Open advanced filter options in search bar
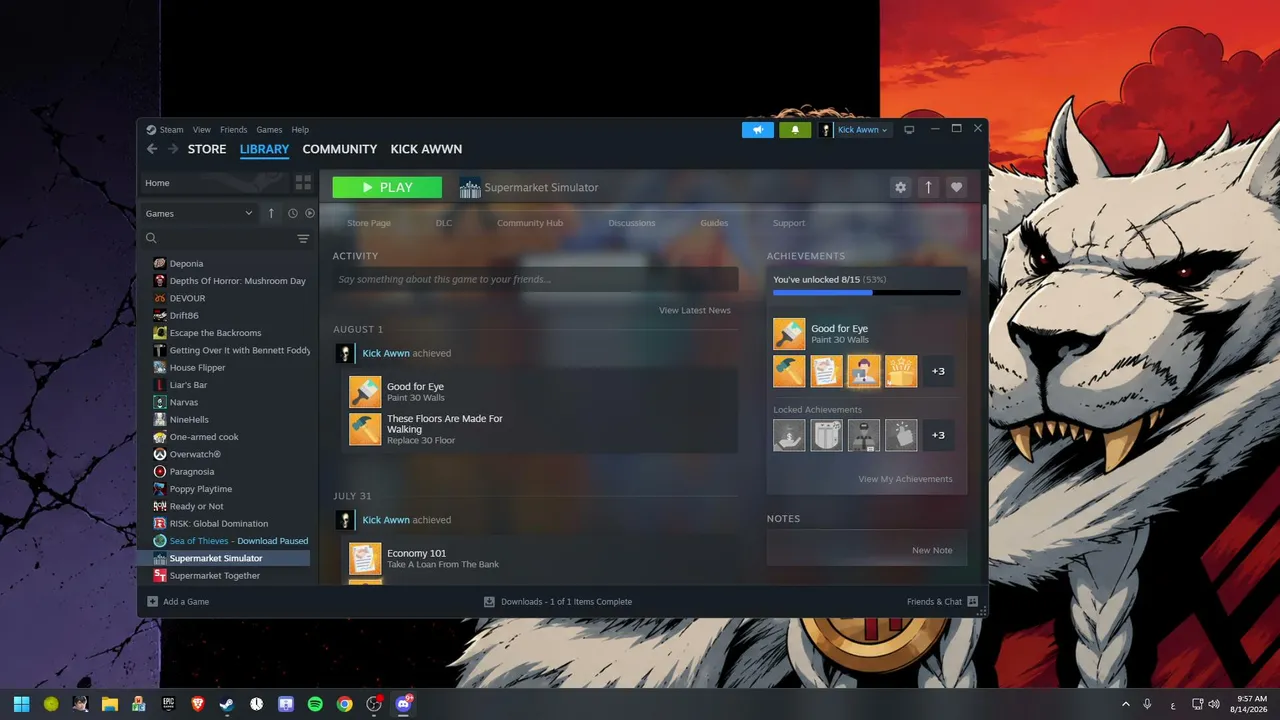The height and width of the screenshot is (720, 1280). tap(303, 239)
